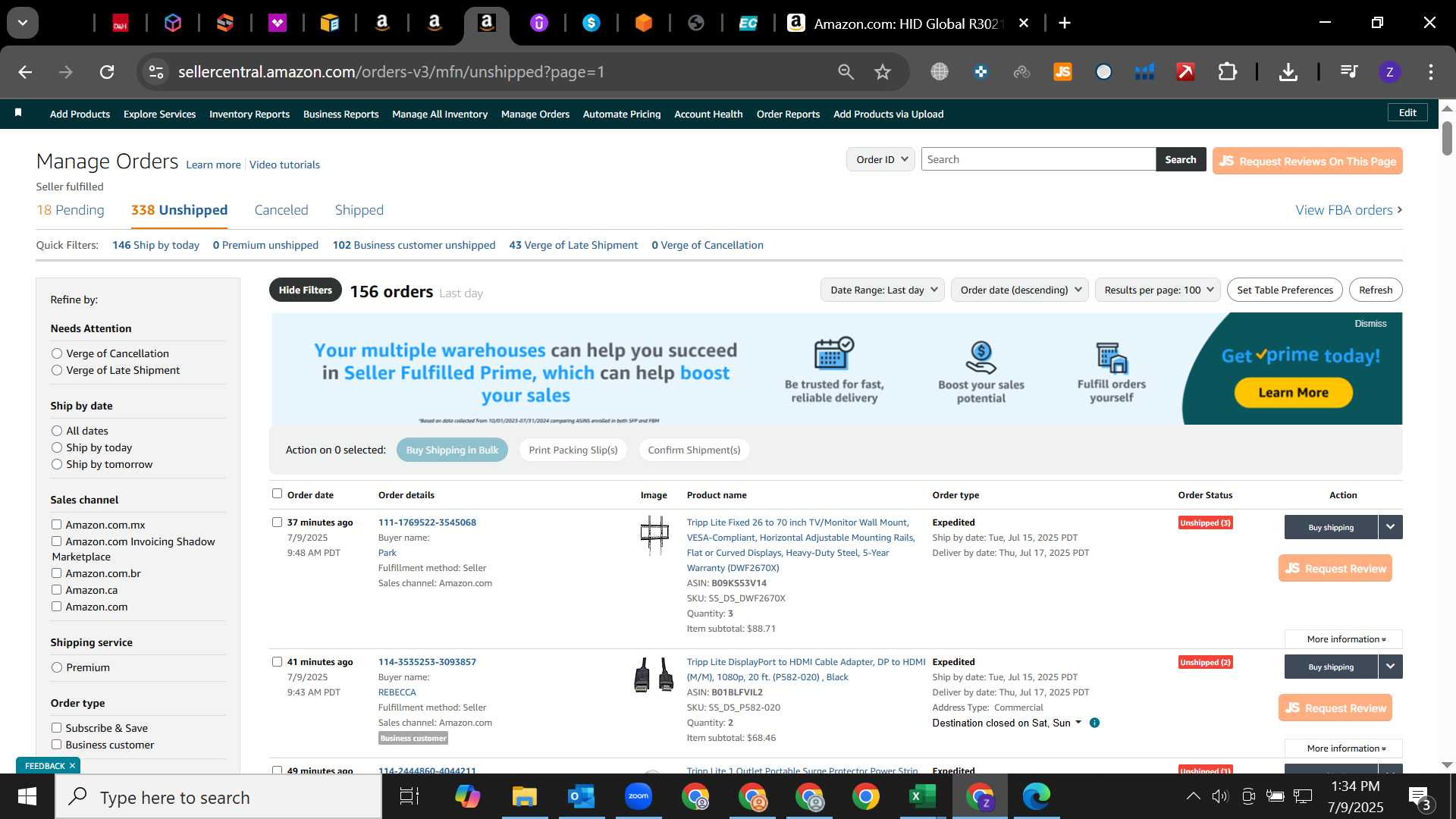This screenshot has height=819, width=1456.
Task: Go back with the browser back arrow
Action: click(x=25, y=72)
